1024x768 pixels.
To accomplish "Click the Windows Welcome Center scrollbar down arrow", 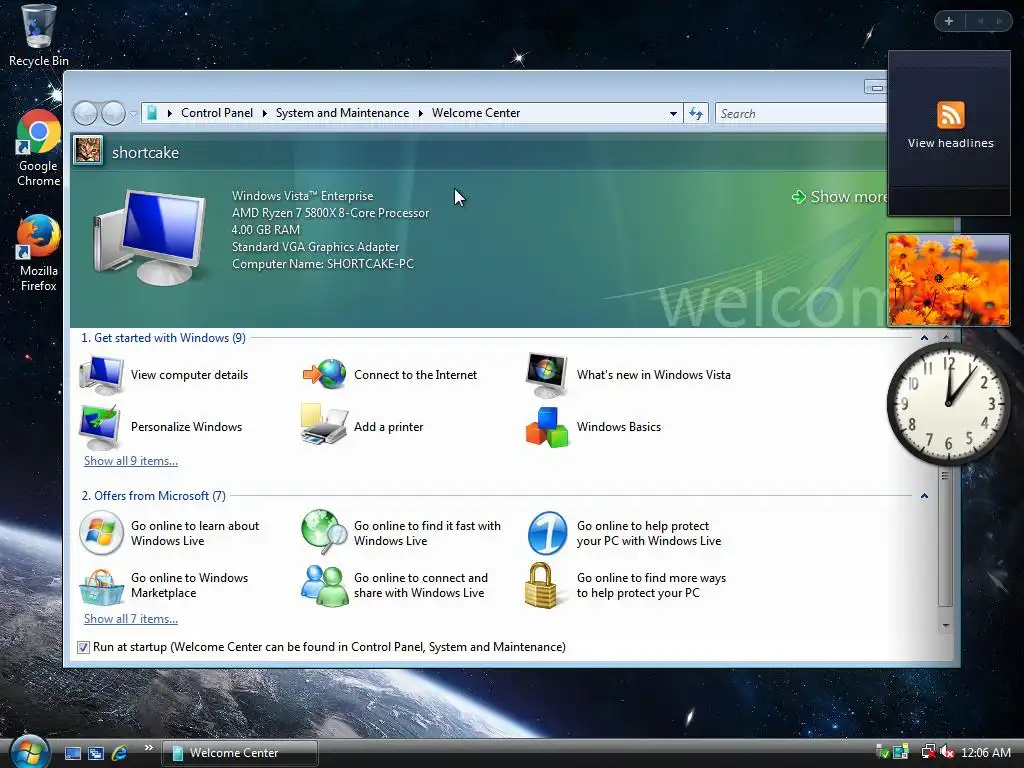I will (946, 626).
